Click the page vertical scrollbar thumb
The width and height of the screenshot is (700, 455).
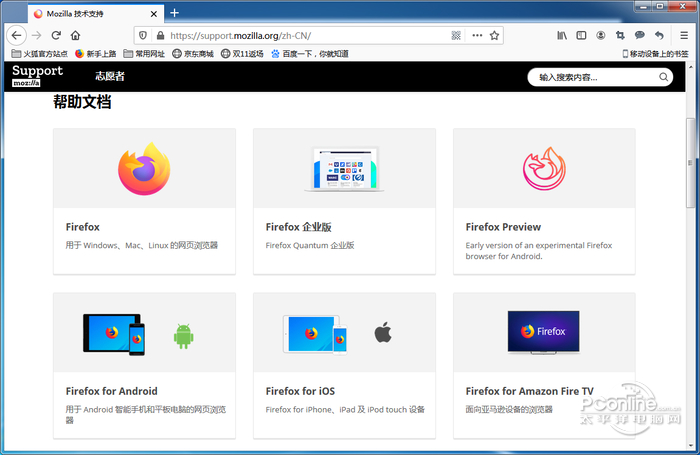(691, 163)
